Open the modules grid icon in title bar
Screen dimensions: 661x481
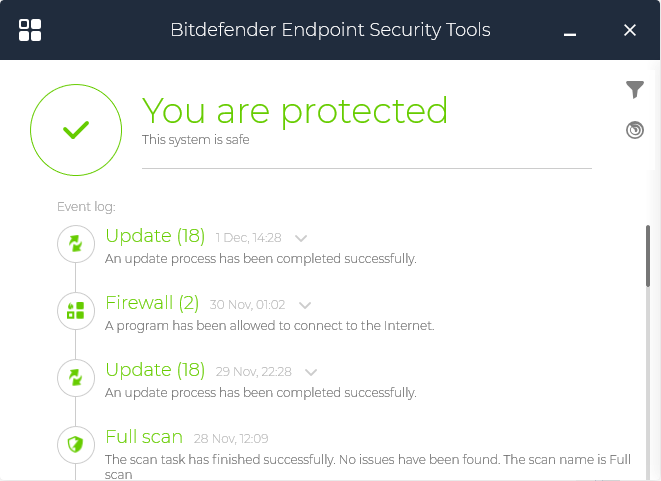click(30, 30)
